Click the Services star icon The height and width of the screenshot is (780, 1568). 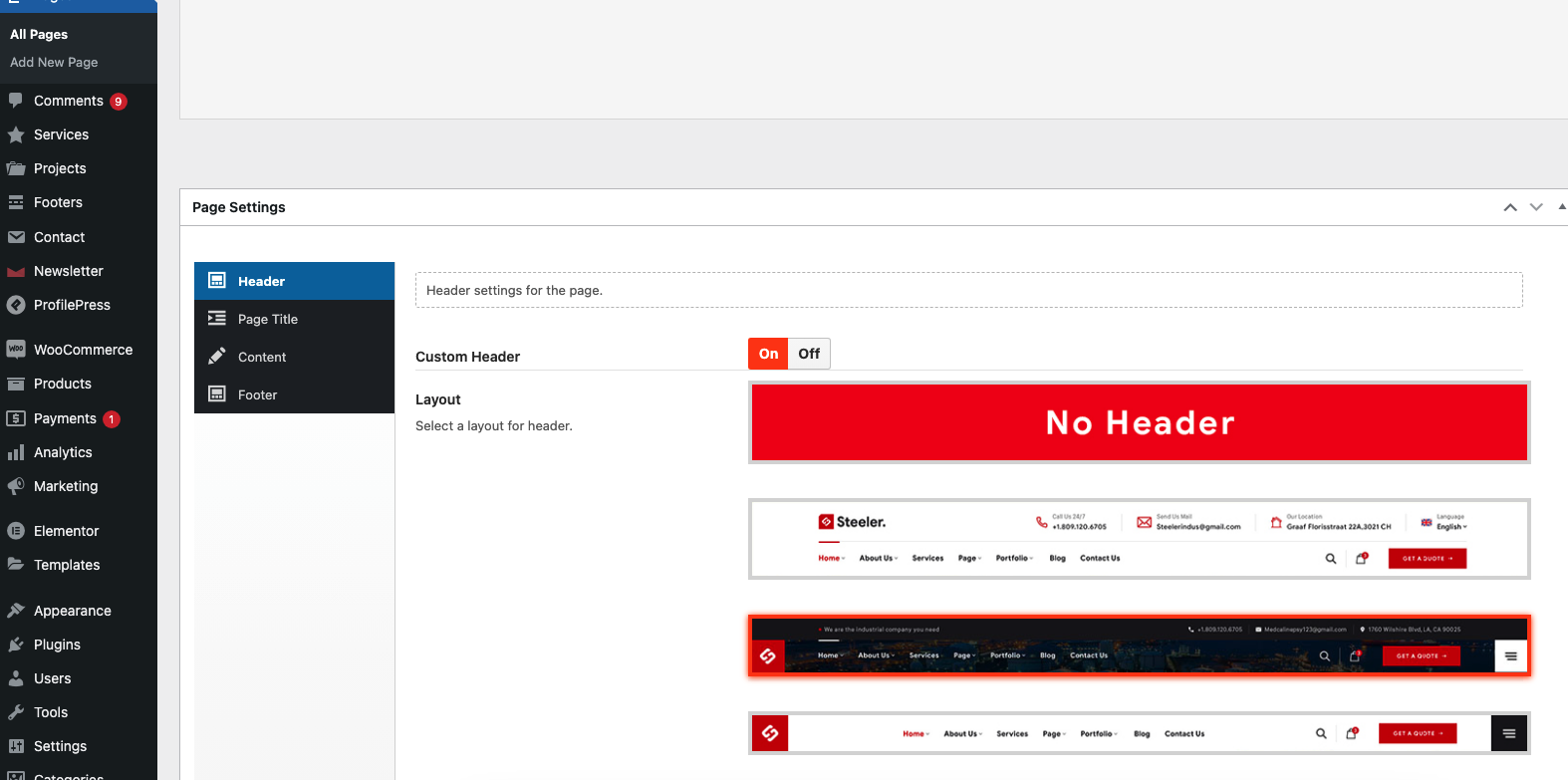coord(16,134)
